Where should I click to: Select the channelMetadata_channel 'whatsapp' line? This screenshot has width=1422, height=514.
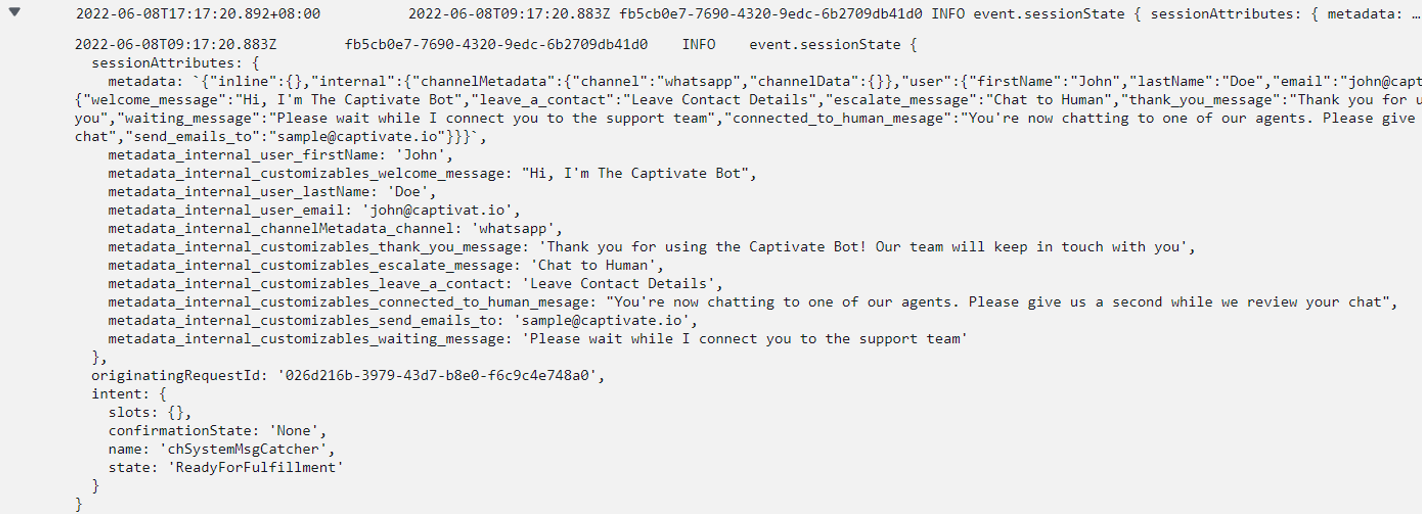pyautogui.click(x=336, y=228)
